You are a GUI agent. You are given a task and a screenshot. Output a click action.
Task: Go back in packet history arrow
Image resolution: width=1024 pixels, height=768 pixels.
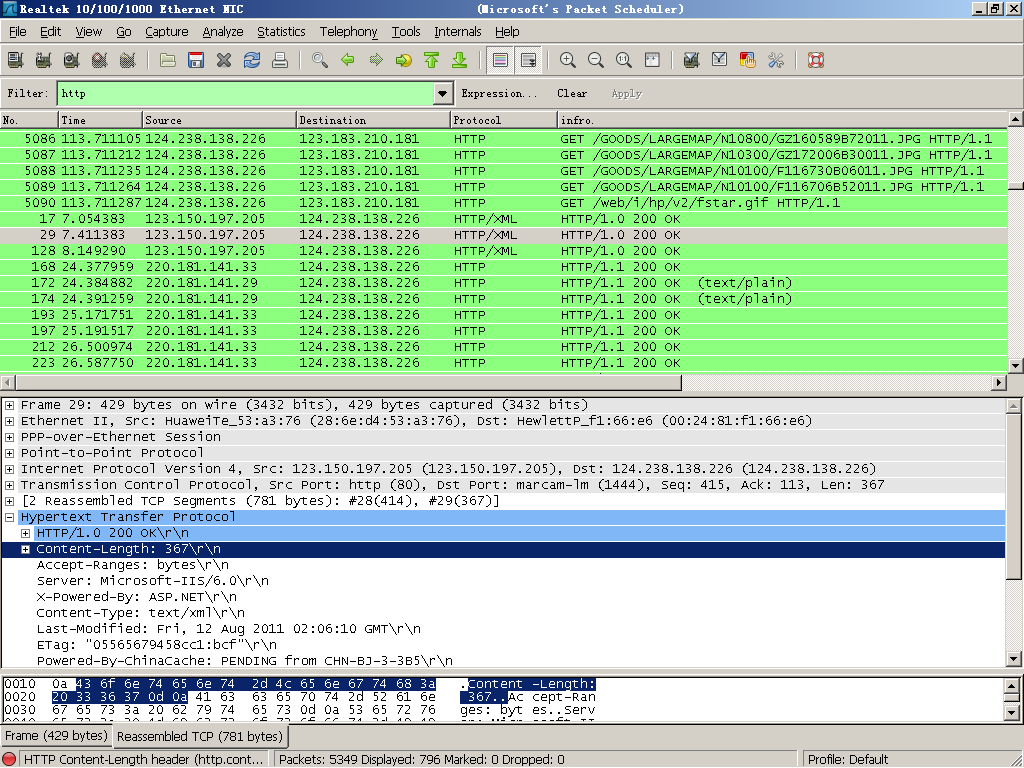(x=348, y=60)
